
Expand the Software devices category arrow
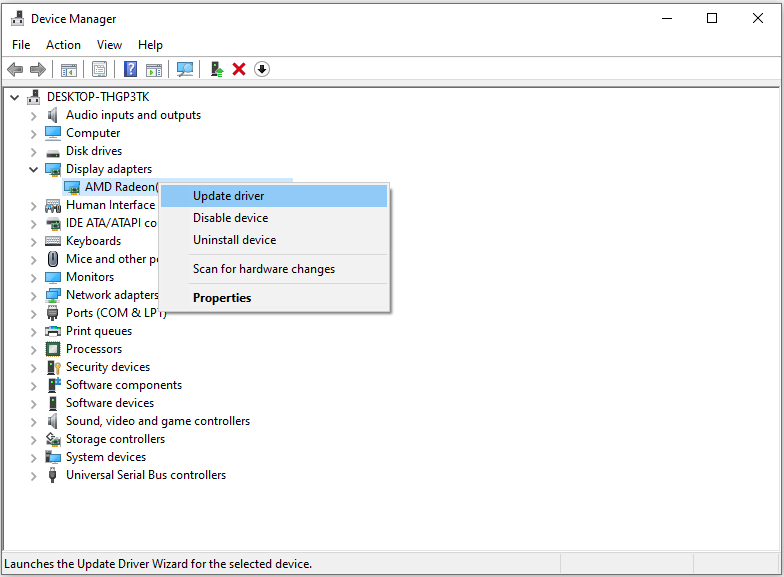point(33,404)
